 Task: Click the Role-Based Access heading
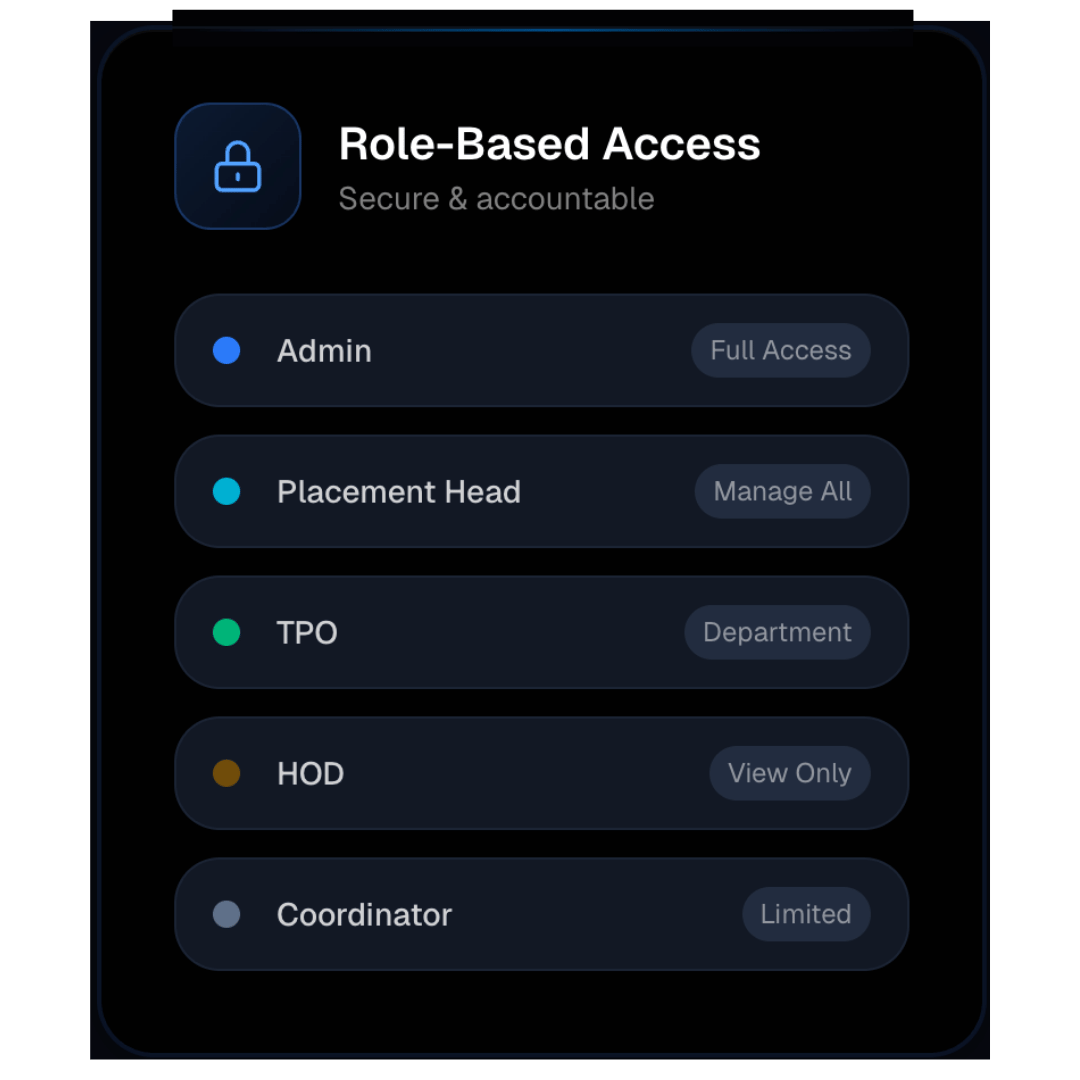[549, 144]
